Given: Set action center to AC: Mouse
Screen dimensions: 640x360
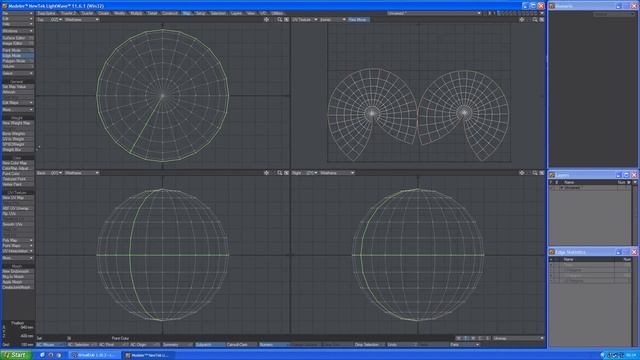Looking at the screenshot, I should click(x=51, y=345).
